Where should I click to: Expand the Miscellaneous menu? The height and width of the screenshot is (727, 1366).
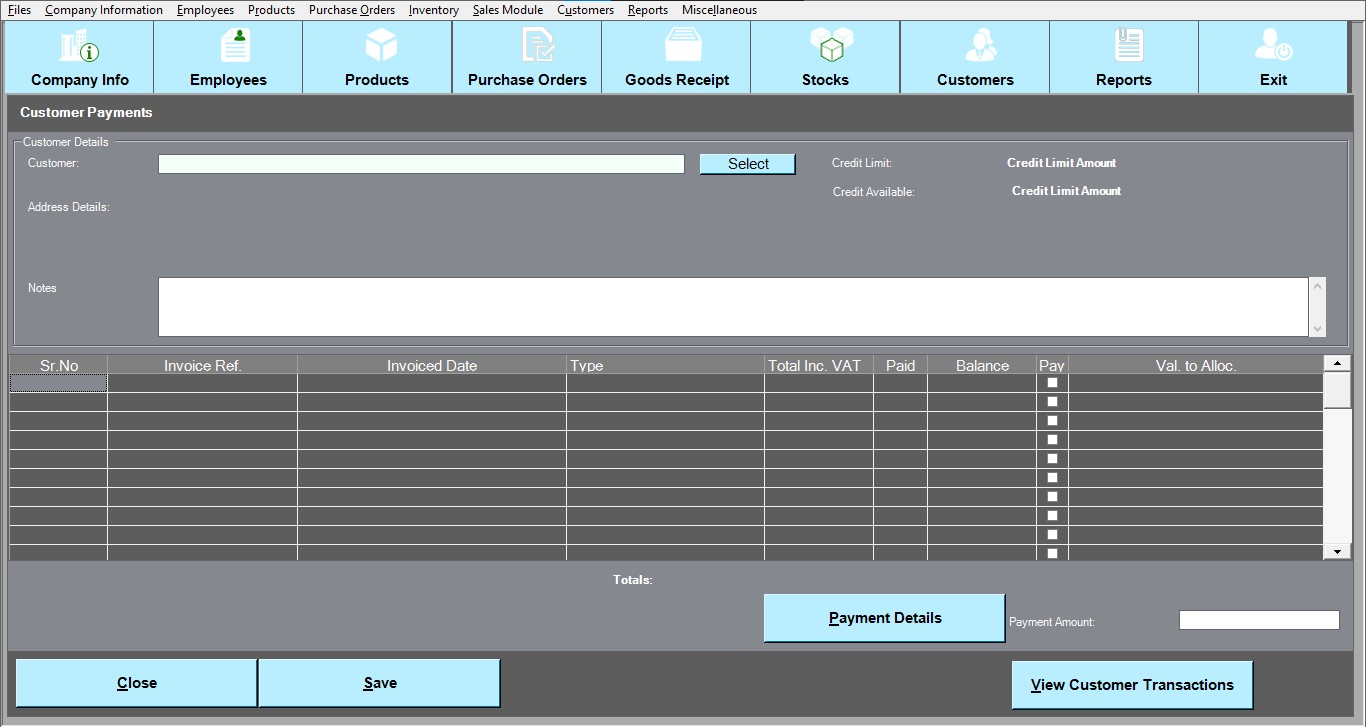click(719, 10)
